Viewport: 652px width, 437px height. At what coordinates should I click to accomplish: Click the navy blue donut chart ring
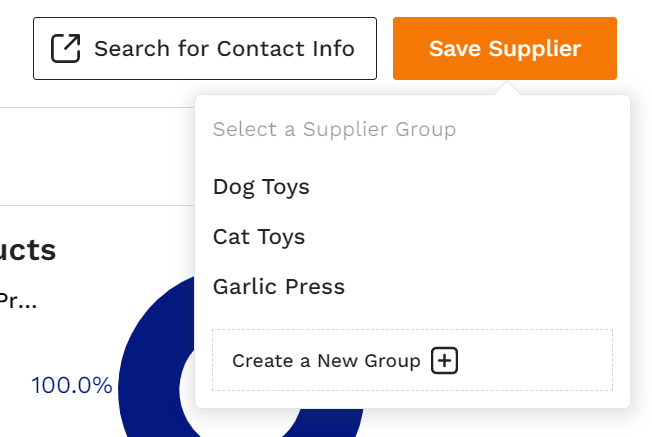click(154, 374)
